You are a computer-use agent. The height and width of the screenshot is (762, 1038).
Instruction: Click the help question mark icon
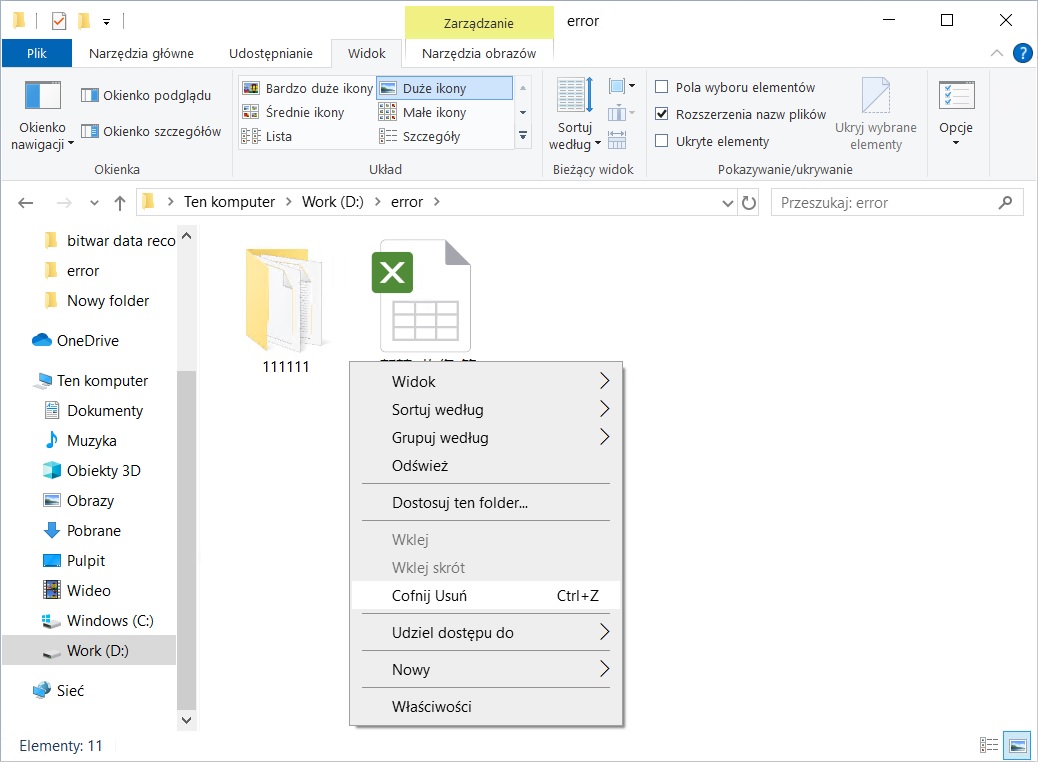[x=1022, y=53]
